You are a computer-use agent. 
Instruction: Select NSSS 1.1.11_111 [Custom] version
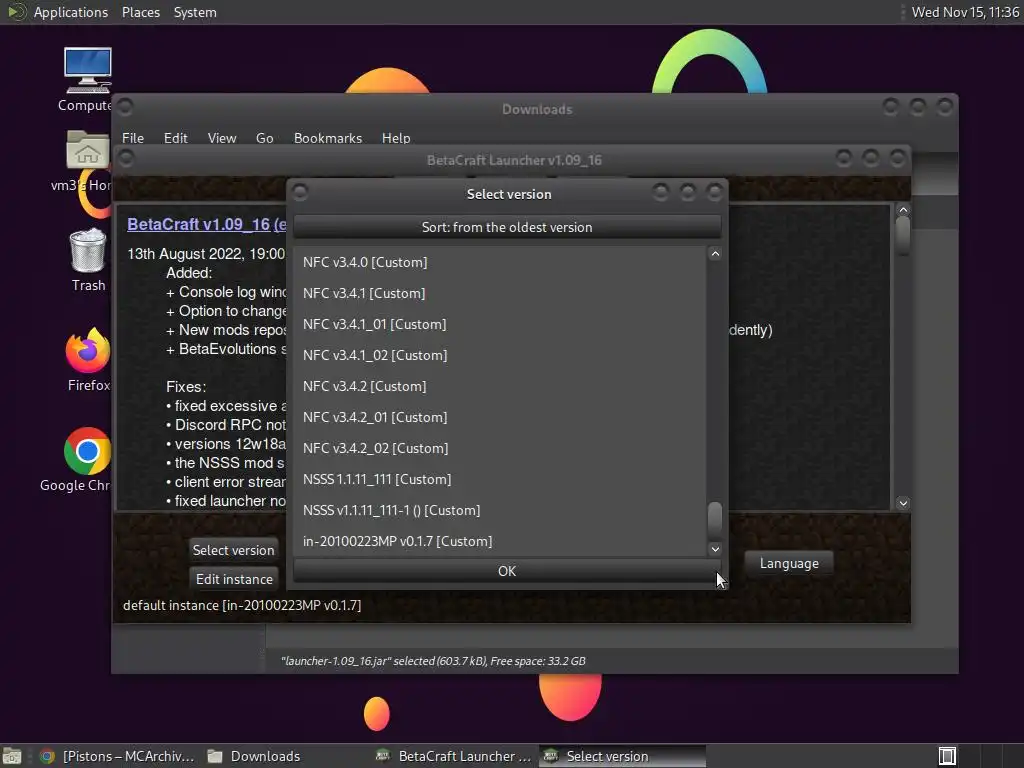click(500, 479)
